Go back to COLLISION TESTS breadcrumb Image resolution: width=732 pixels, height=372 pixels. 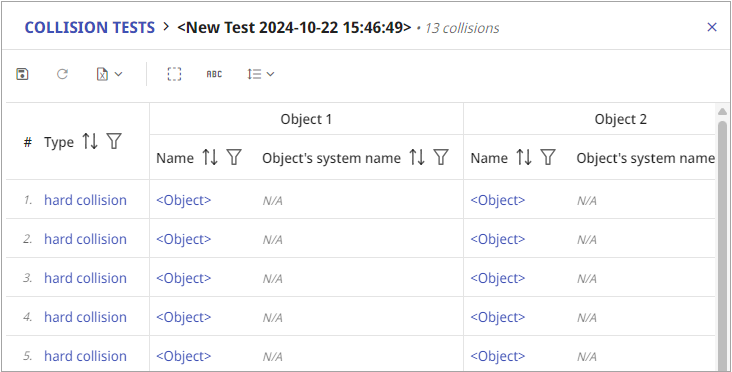pos(90,28)
